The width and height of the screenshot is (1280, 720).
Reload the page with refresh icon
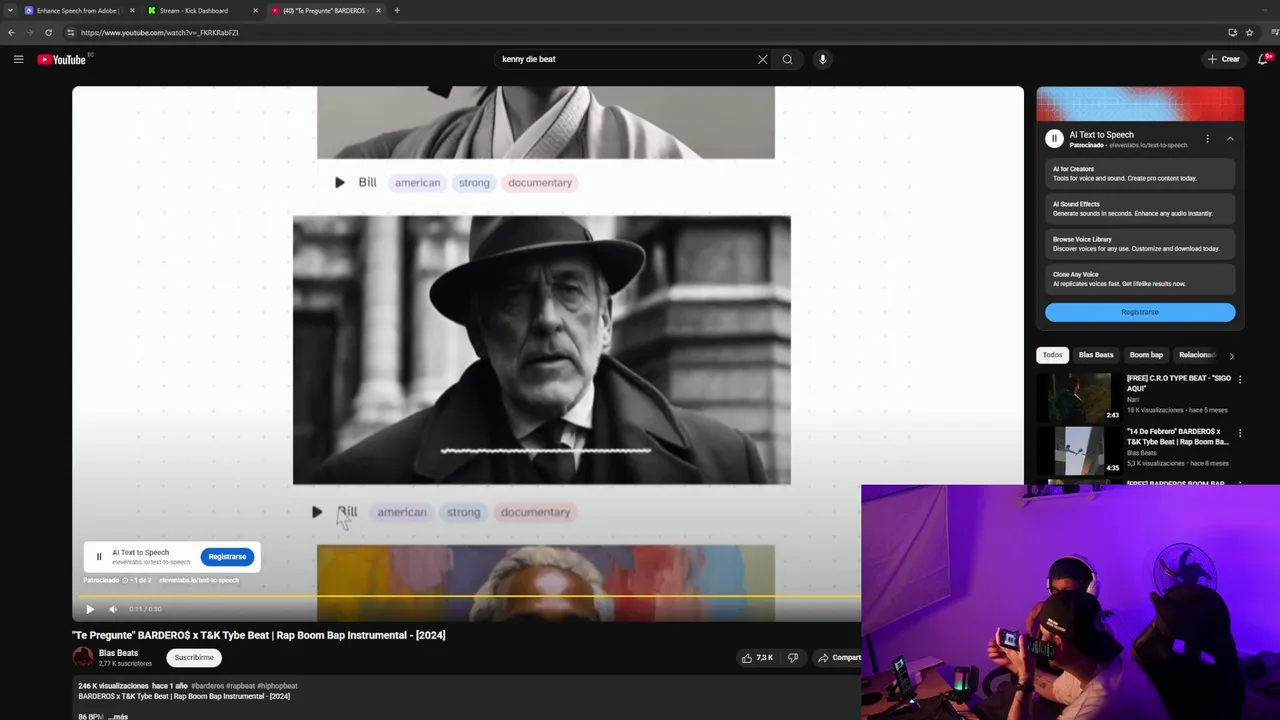coord(48,32)
